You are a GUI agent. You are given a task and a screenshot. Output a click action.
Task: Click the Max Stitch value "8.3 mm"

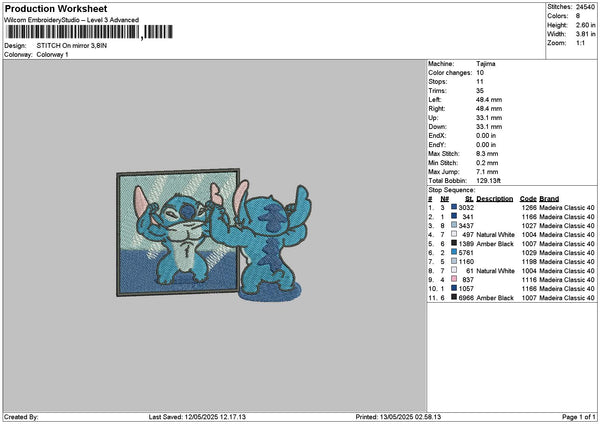[487, 154]
